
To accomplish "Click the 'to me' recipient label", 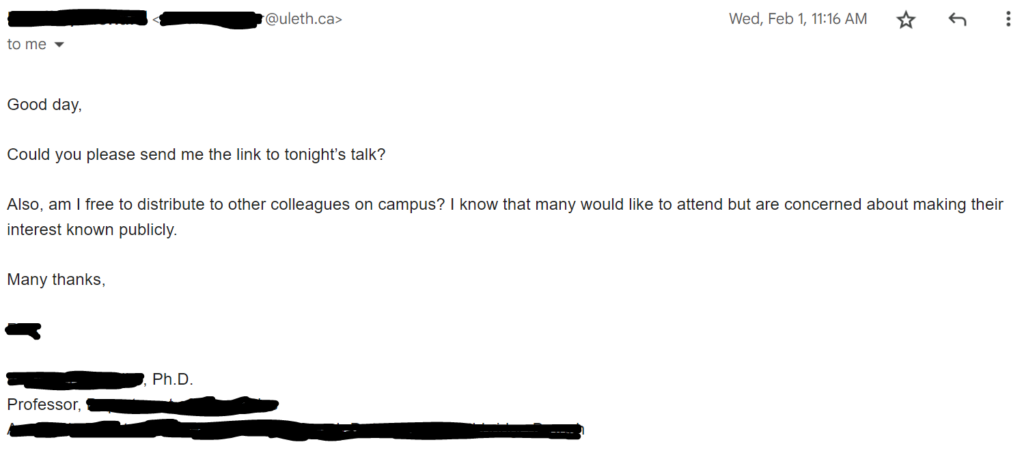I will pos(26,45).
